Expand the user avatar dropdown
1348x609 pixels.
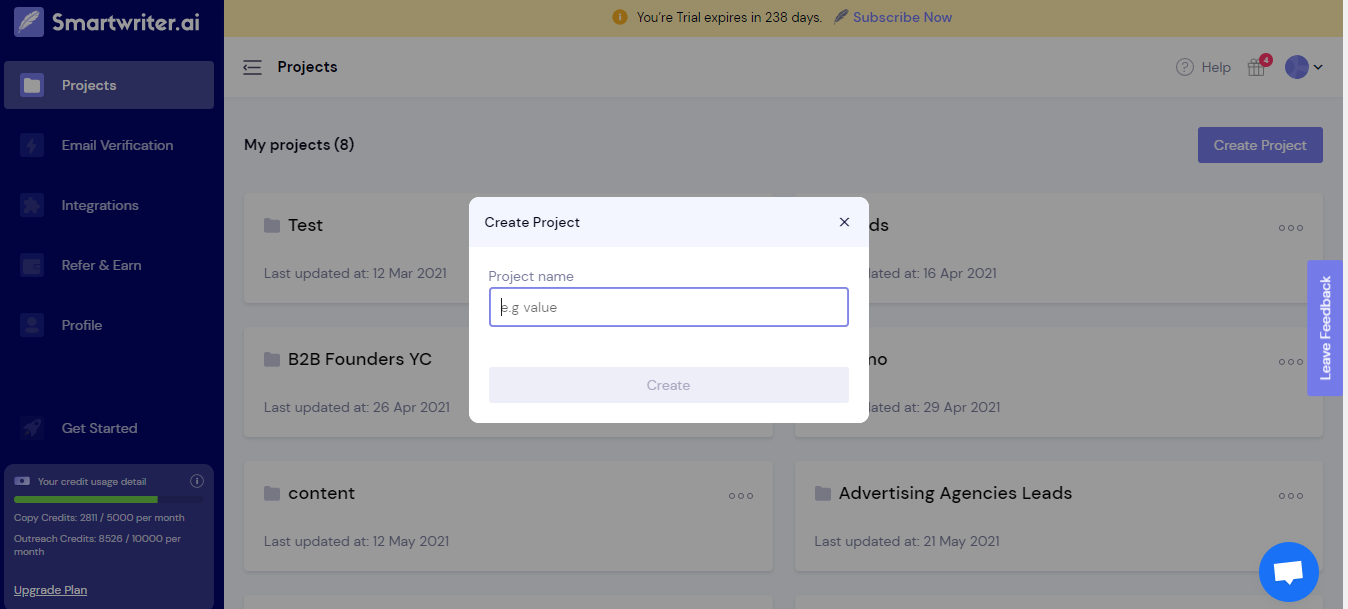tap(1304, 67)
